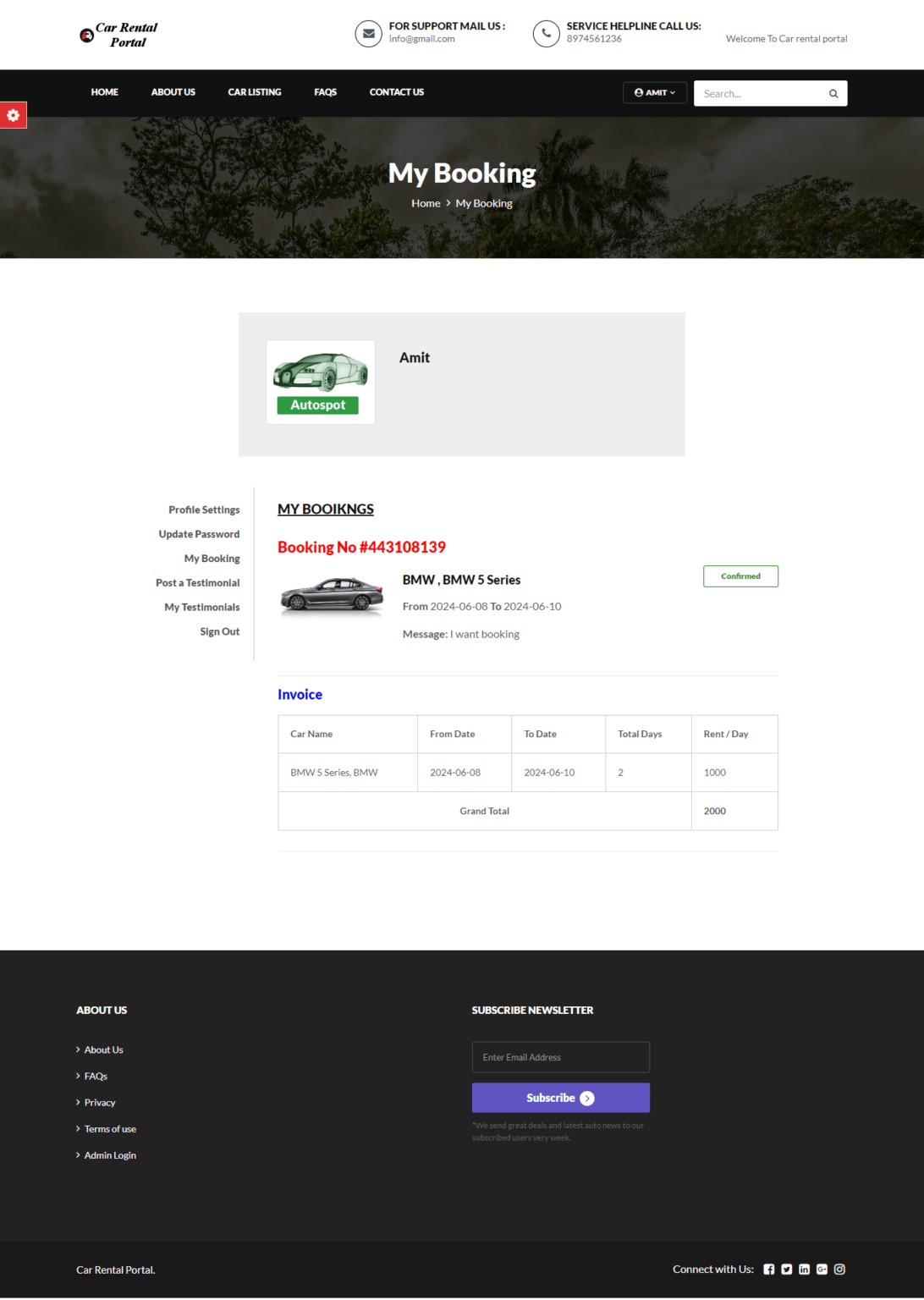This screenshot has width=924, height=1300.
Task: Click the Enter Email Address field
Action: pyautogui.click(x=560, y=1057)
